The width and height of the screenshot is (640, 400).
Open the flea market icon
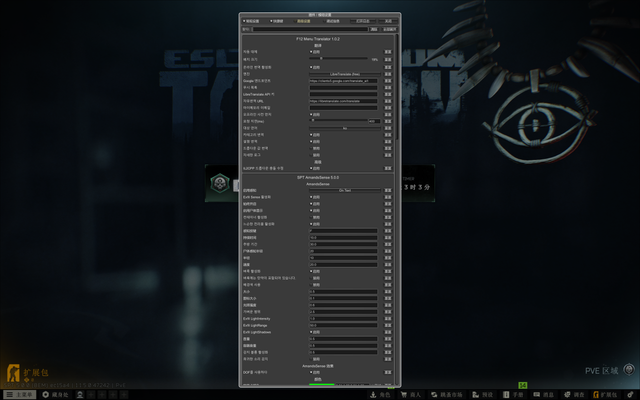[x=434, y=395]
